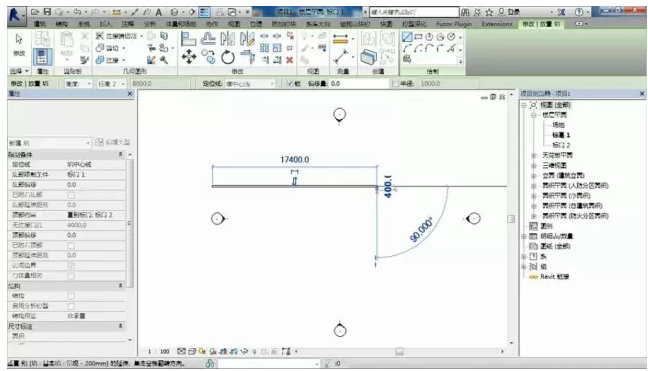Toggle the Properties palette button in the ribbon

pos(42,57)
